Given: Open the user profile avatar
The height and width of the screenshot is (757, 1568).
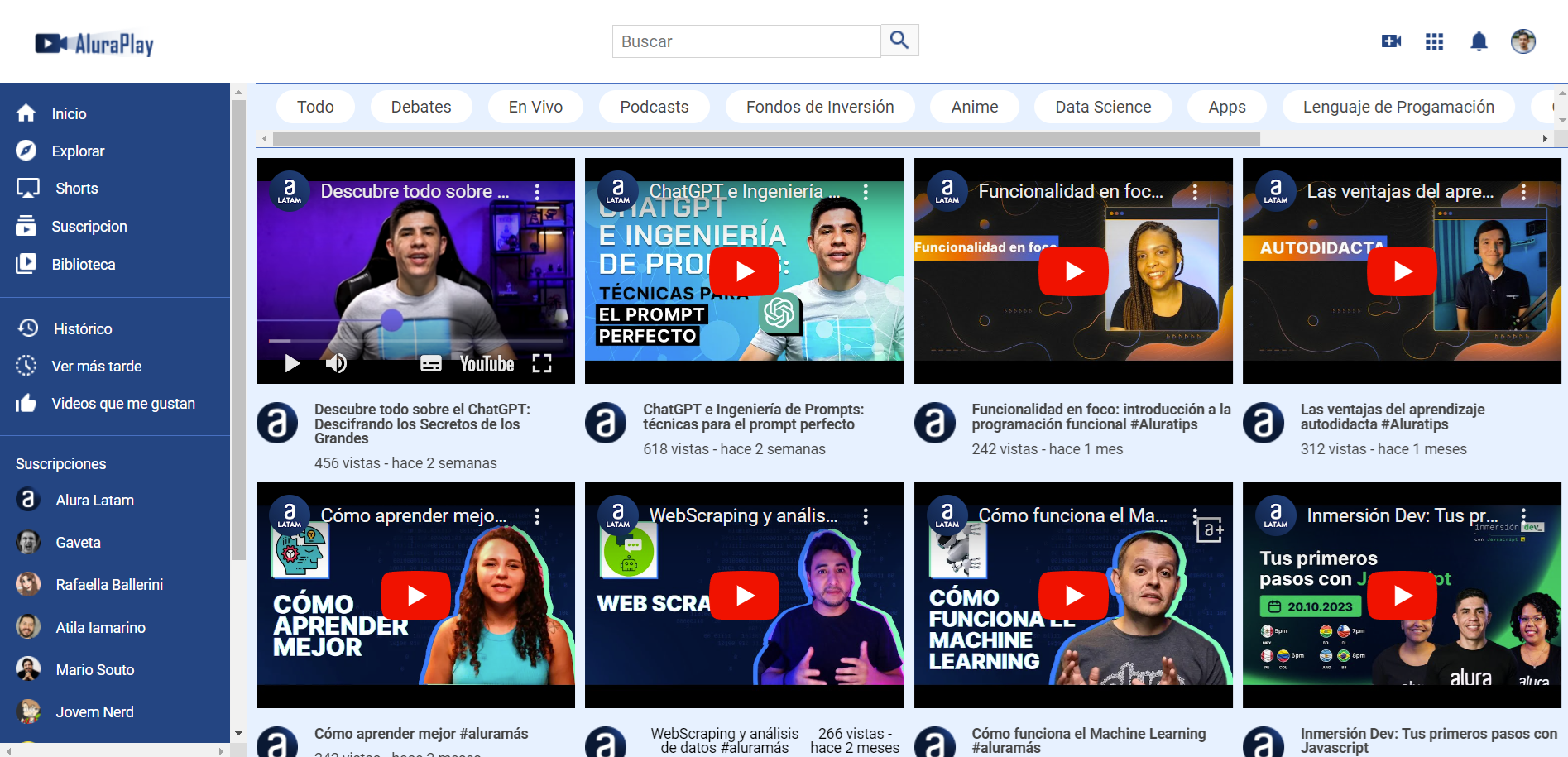Looking at the screenshot, I should coord(1523,41).
